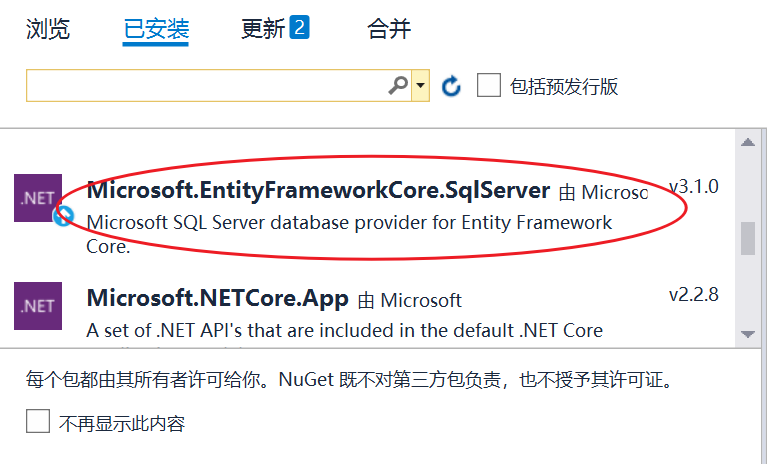Viewport: 767px width, 464px height.
Task: Check the 不再显示此内容 checkbox
Action: 38,422
